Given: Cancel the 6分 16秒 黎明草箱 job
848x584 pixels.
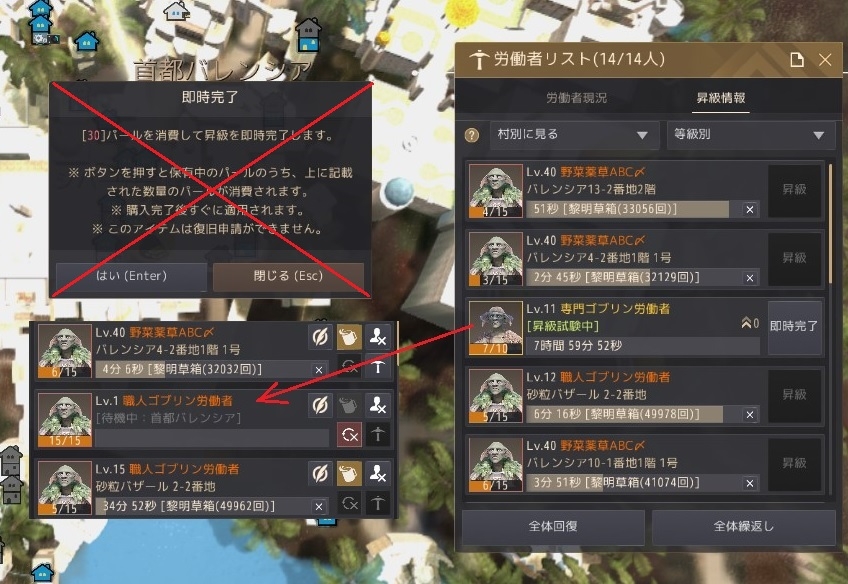Looking at the screenshot, I should click(750, 415).
